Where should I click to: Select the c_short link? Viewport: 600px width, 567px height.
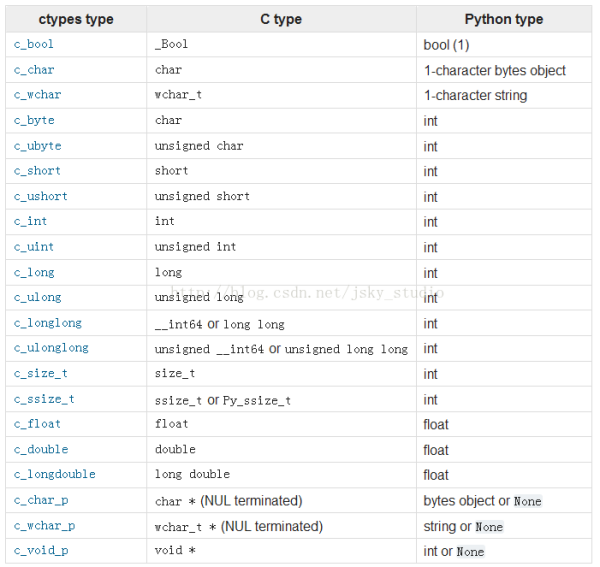[37, 171]
